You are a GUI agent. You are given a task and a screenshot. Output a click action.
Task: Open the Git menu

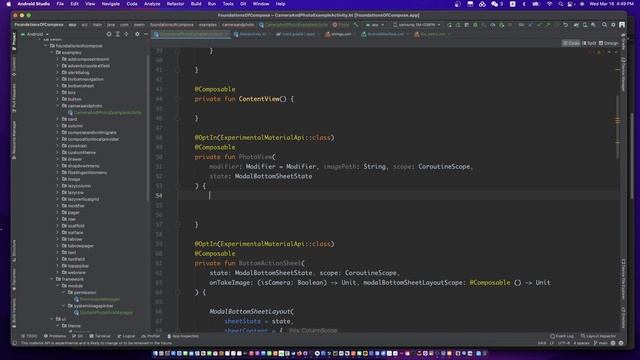point(243,4)
